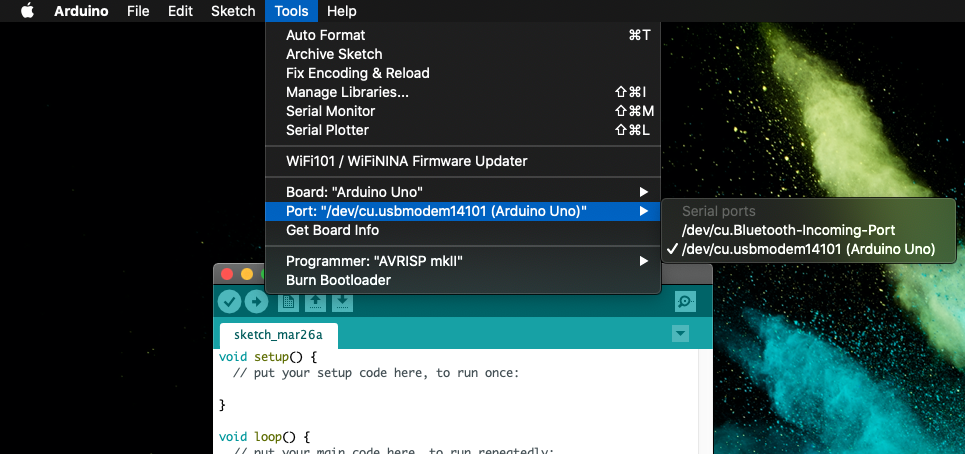Open the tab options dropdown arrow
965x454 pixels.
pyautogui.click(x=681, y=333)
